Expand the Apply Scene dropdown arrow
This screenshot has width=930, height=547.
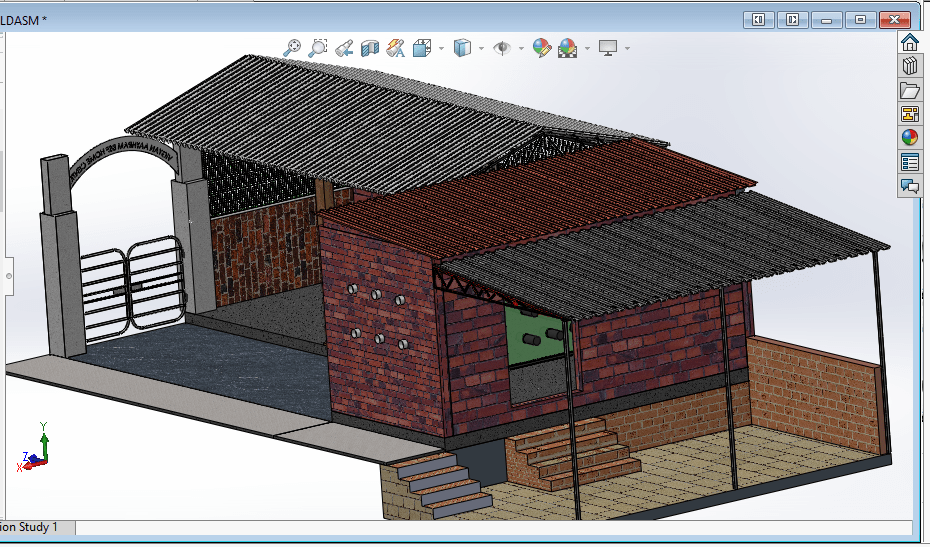tap(587, 48)
